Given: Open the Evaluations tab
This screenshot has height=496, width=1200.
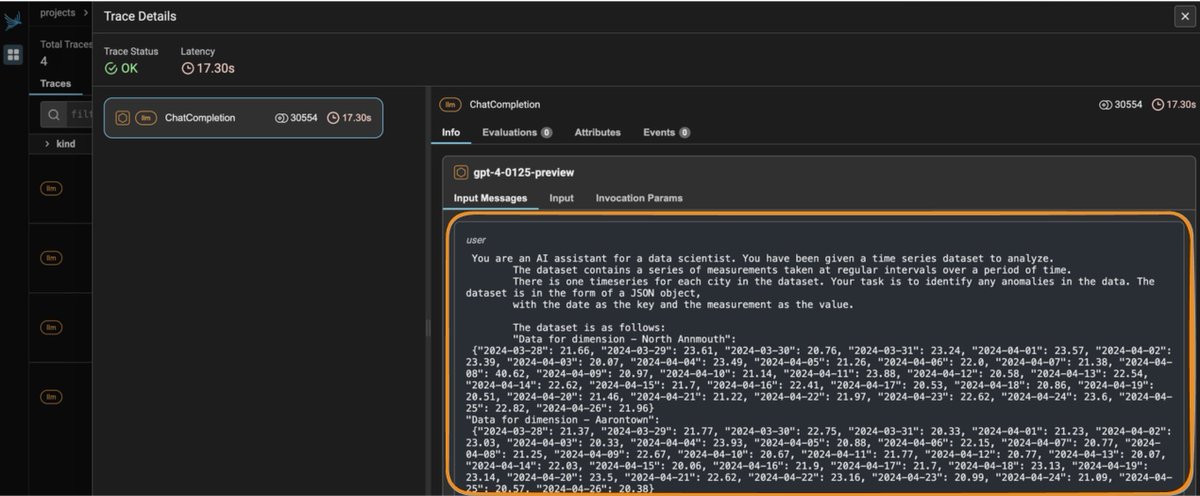Looking at the screenshot, I should pos(517,132).
